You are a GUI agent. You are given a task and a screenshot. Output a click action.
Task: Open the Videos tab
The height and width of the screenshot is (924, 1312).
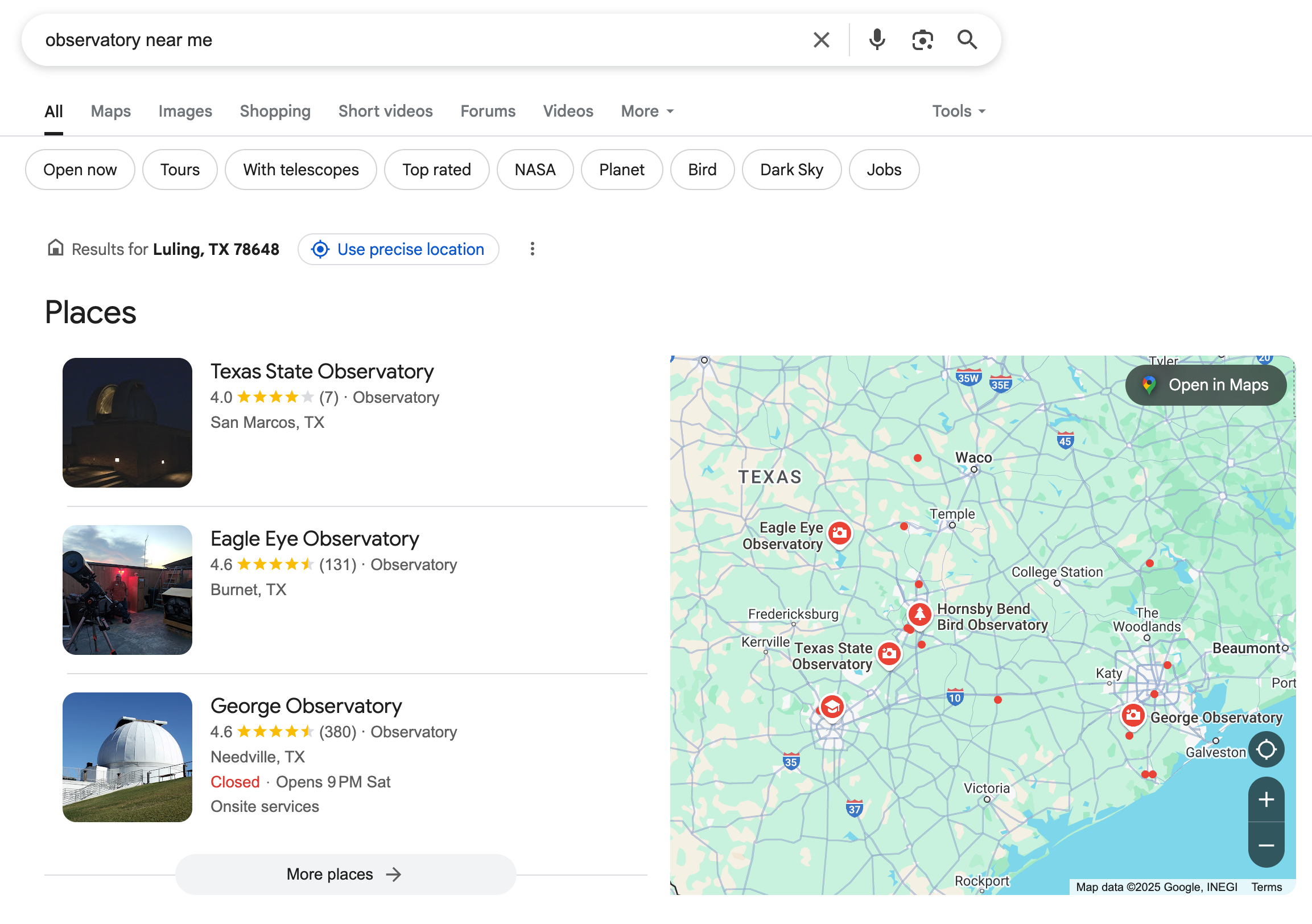click(x=568, y=111)
